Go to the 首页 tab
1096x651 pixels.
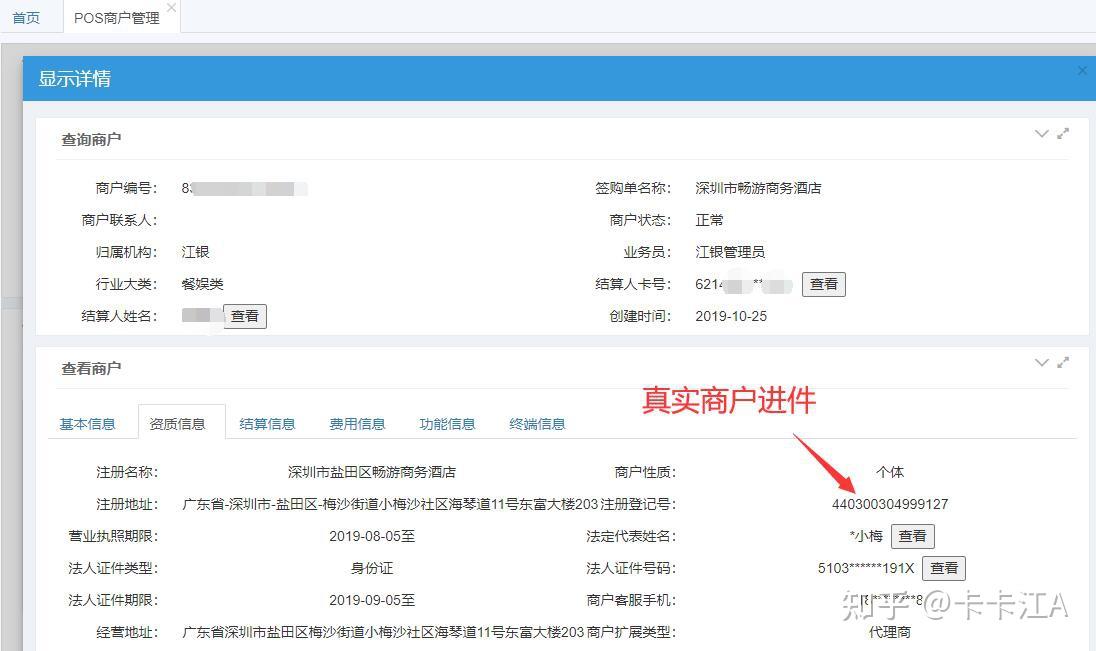(27, 17)
